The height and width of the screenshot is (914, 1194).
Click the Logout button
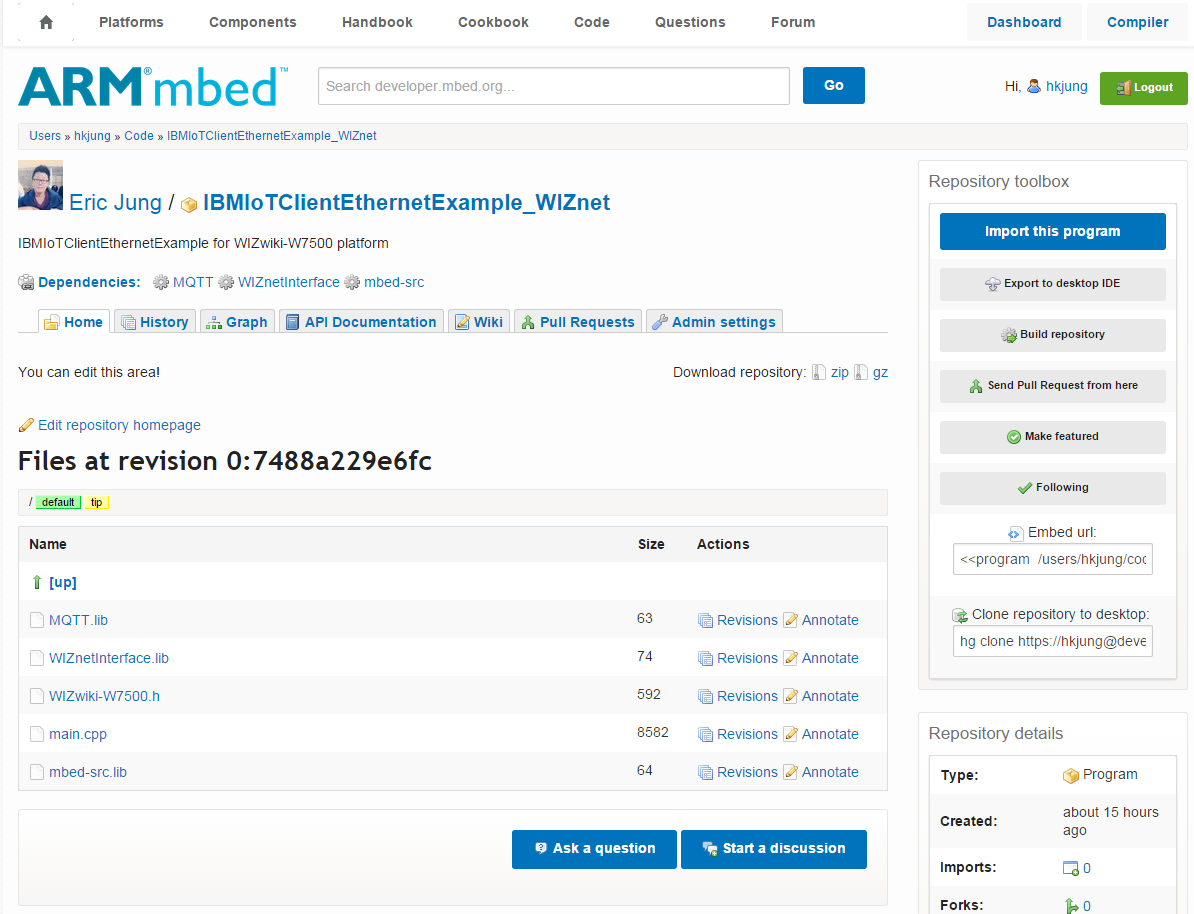pyautogui.click(x=1144, y=88)
